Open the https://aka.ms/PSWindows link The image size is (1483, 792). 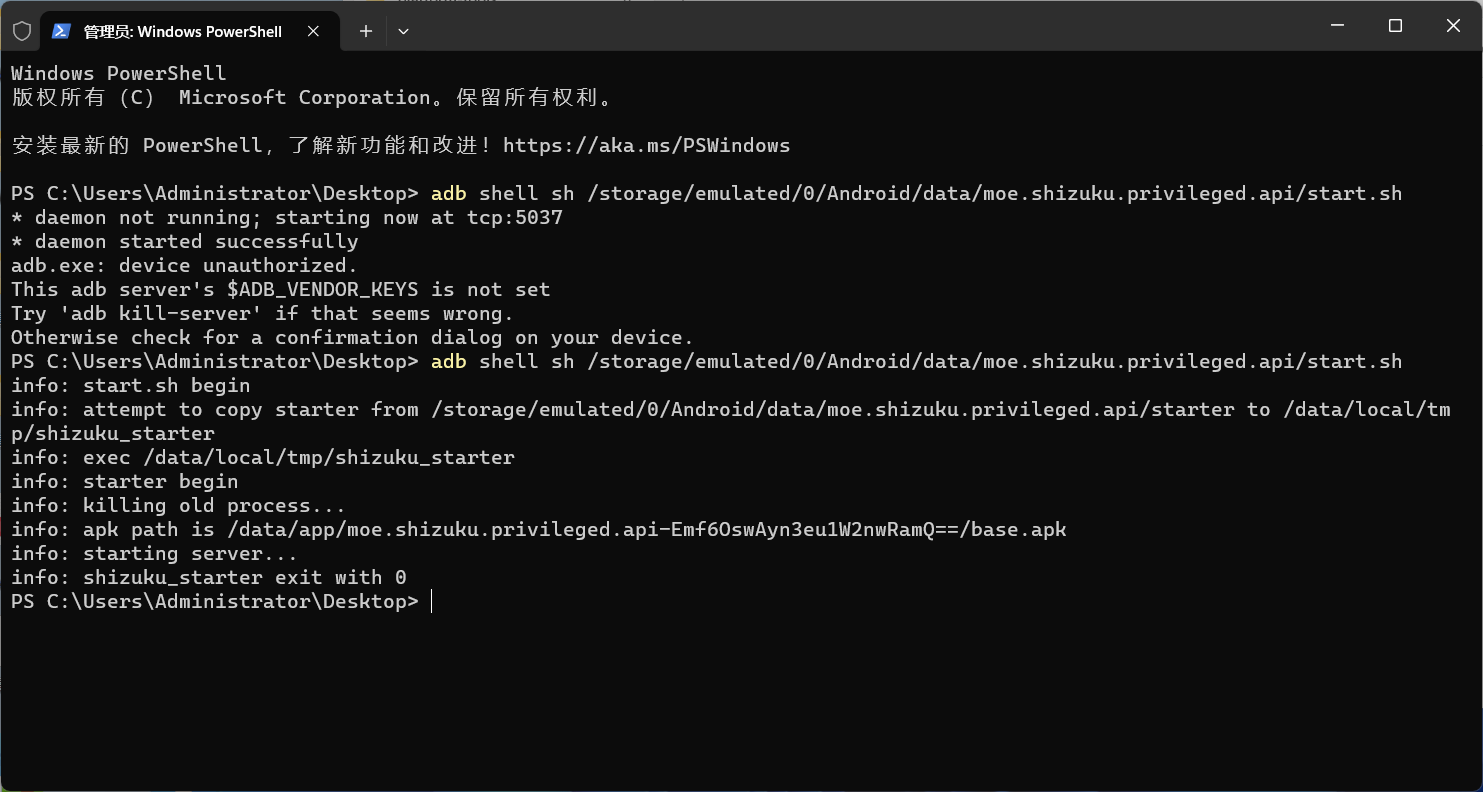click(x=646, y=145)
